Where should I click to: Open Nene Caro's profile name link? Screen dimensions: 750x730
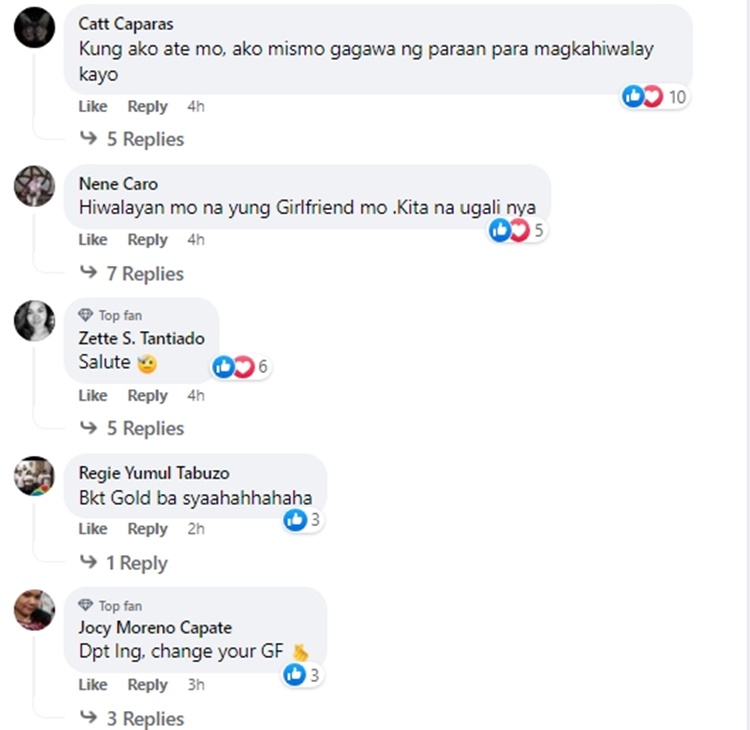[118, 184]
